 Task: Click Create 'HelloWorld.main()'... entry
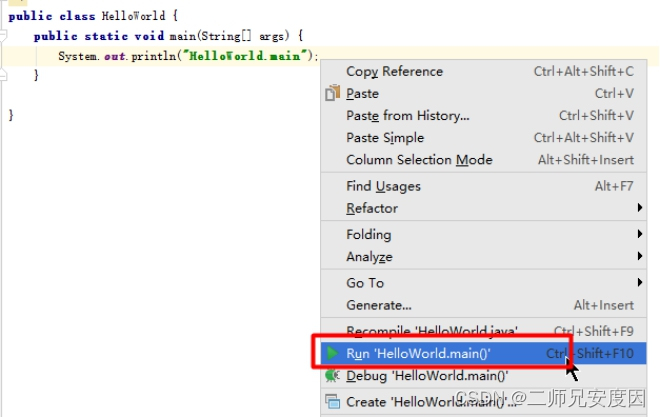click(x=483, y=402)
